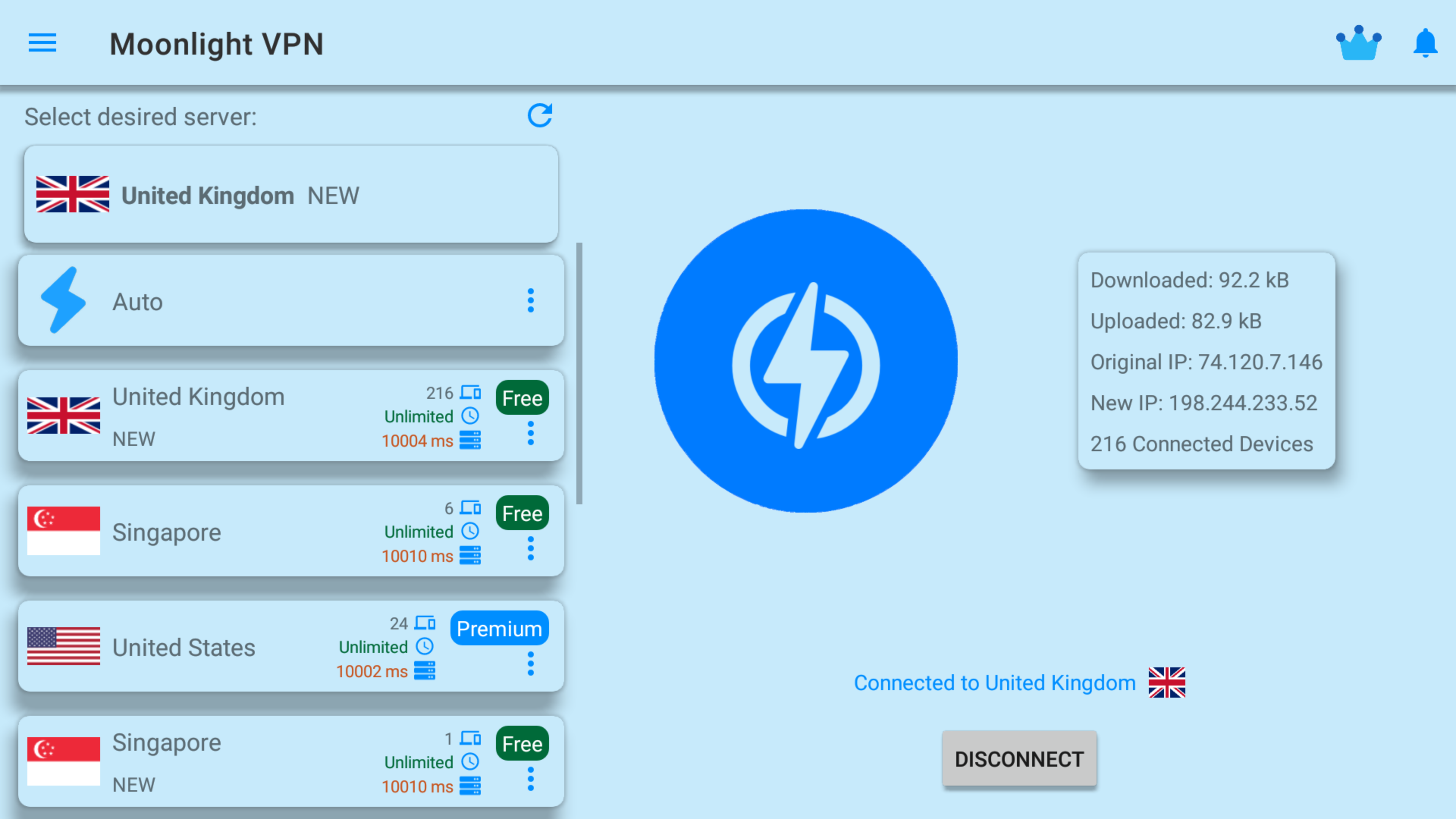Click the Uploaded: 82.9 kB stat
The image size is (1456, 819).
(1176, 321)
